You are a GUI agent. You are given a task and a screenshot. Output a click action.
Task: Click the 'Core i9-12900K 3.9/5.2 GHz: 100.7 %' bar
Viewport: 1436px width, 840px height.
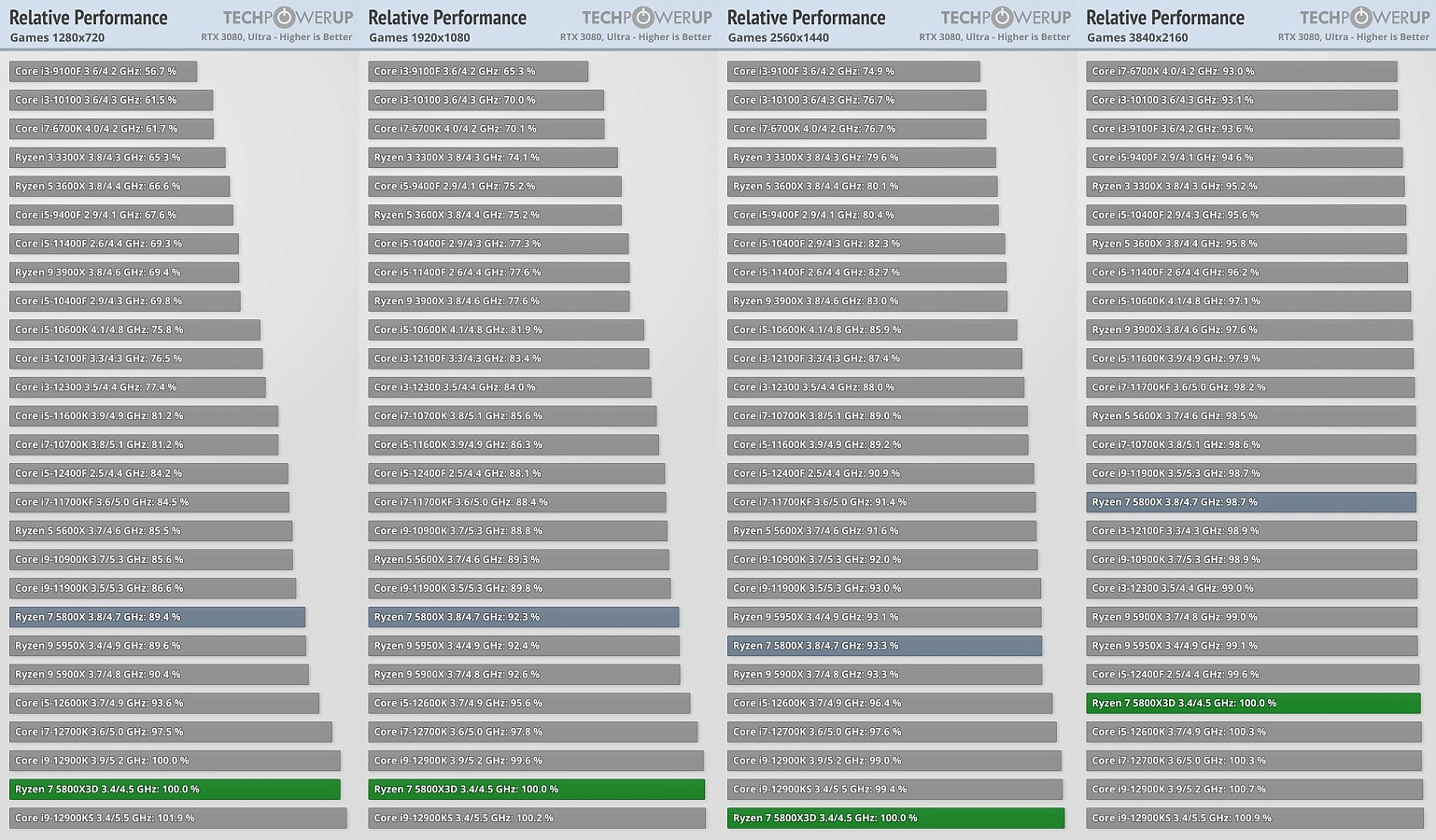[1255, 790]
